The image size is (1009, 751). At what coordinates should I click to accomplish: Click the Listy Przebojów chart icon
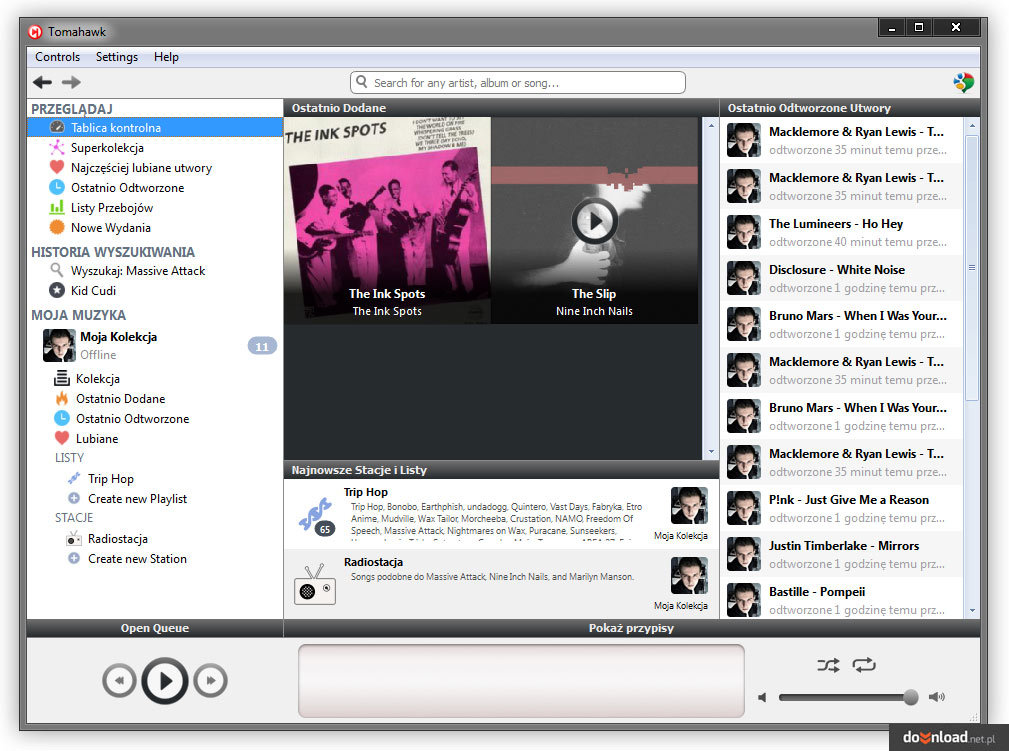point(57,207)
